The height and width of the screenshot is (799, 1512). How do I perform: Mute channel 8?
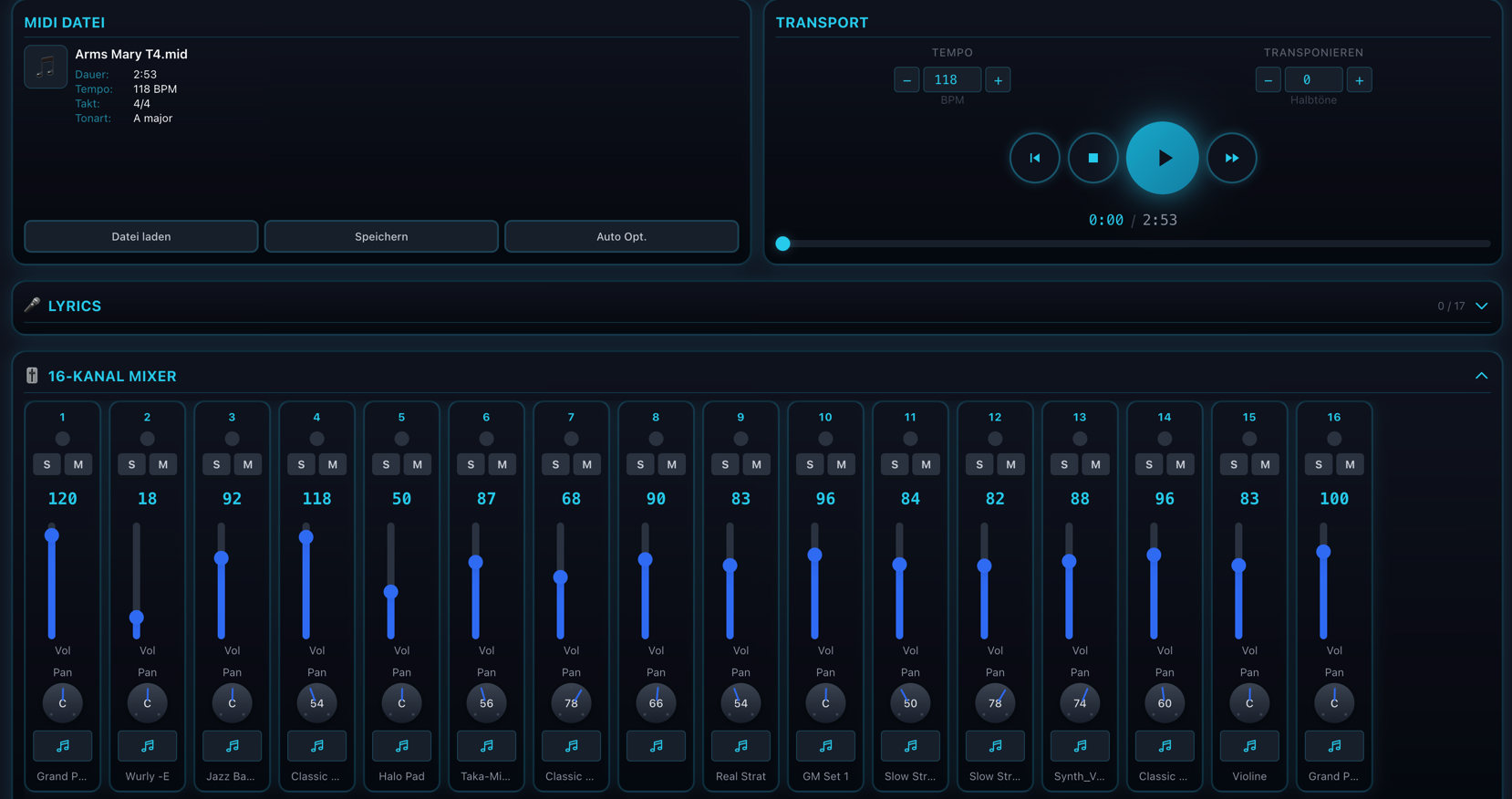672,464
